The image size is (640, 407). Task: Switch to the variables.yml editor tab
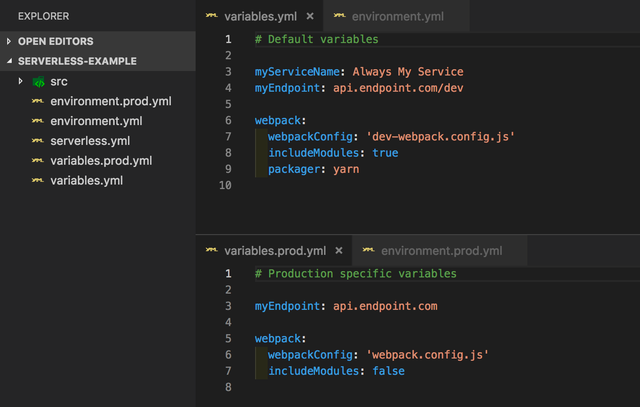tap(260, 16)
